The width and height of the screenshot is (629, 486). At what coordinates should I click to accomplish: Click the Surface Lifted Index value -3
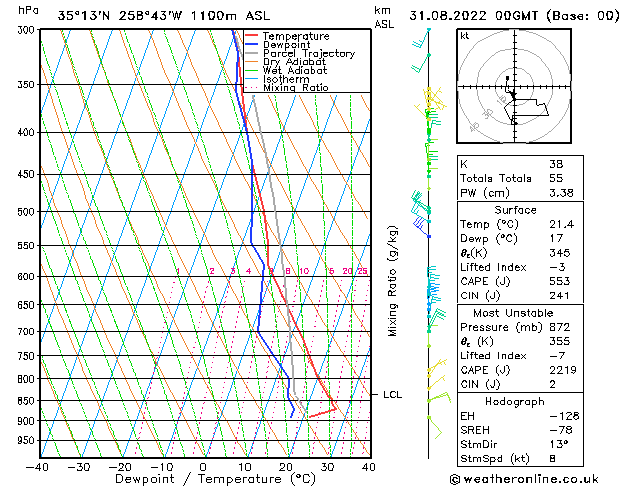(x=558, y=267)
